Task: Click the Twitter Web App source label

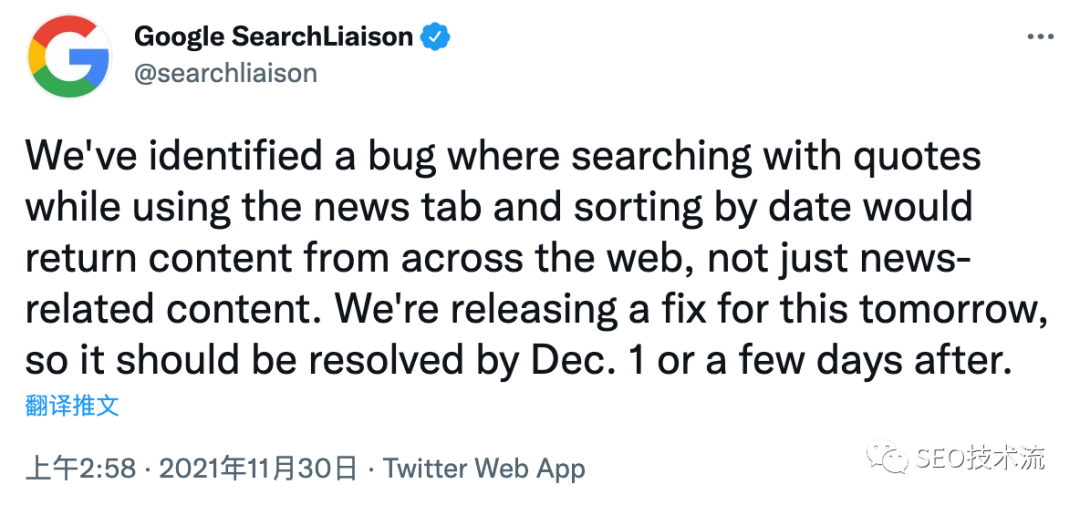Action: point(484,467)
